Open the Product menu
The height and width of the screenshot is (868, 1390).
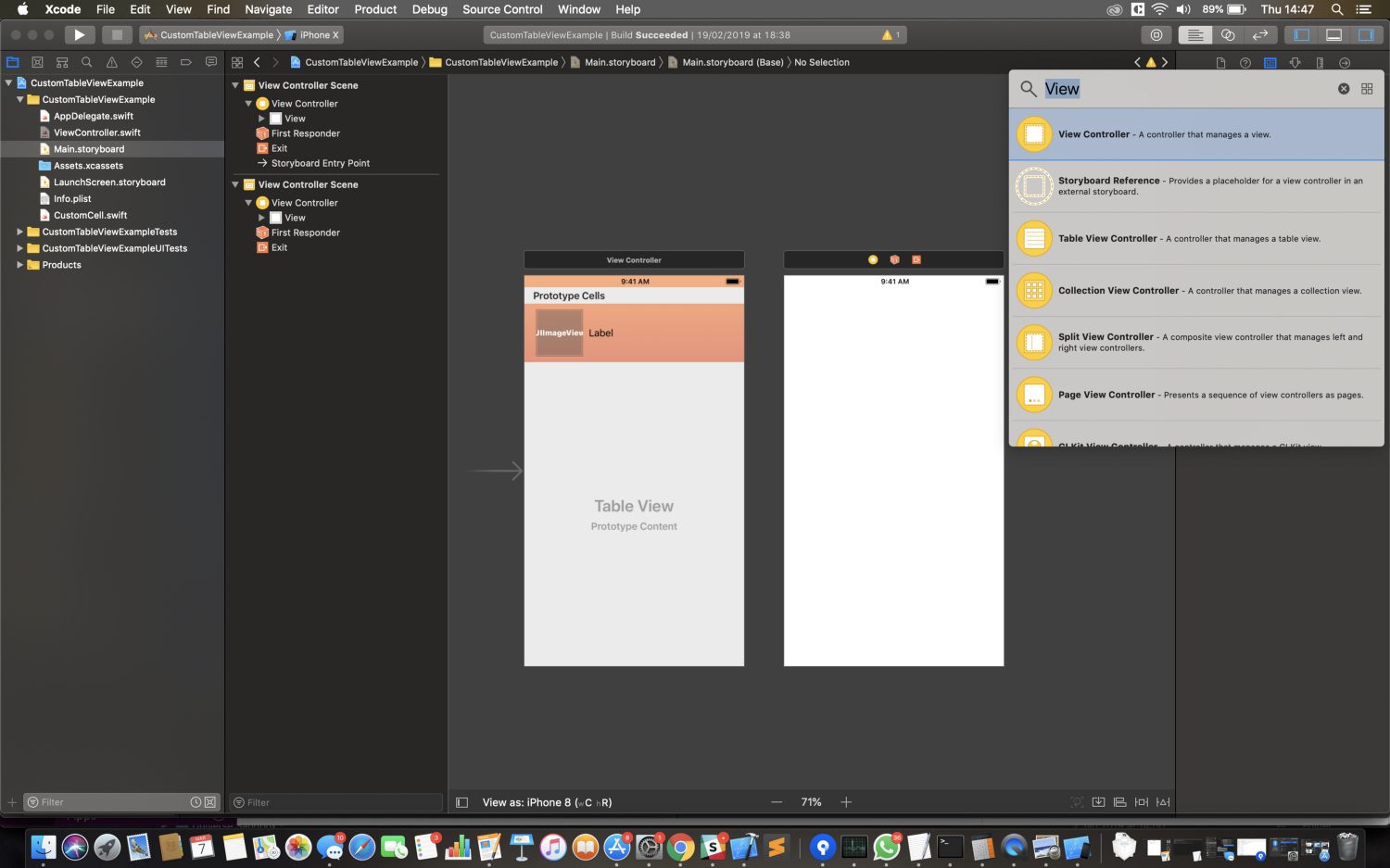375,9
